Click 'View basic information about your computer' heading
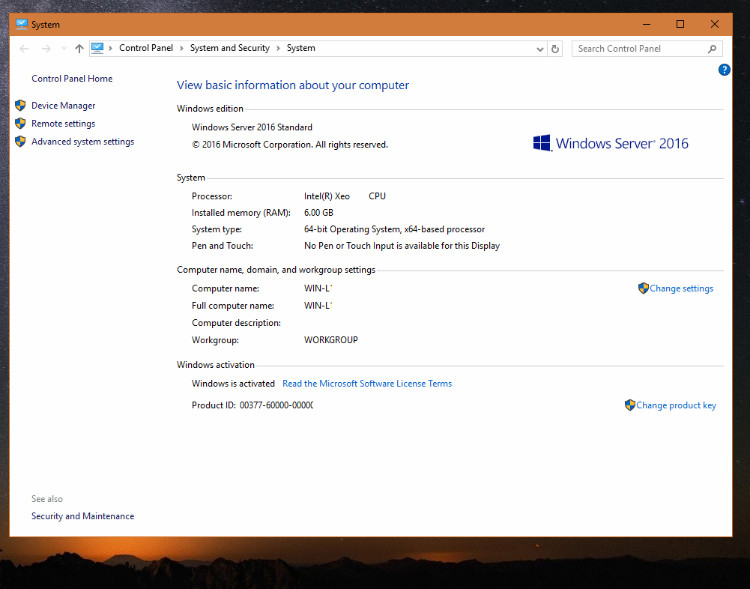This screenshot has width=750, height=589. tap(293, 85)
